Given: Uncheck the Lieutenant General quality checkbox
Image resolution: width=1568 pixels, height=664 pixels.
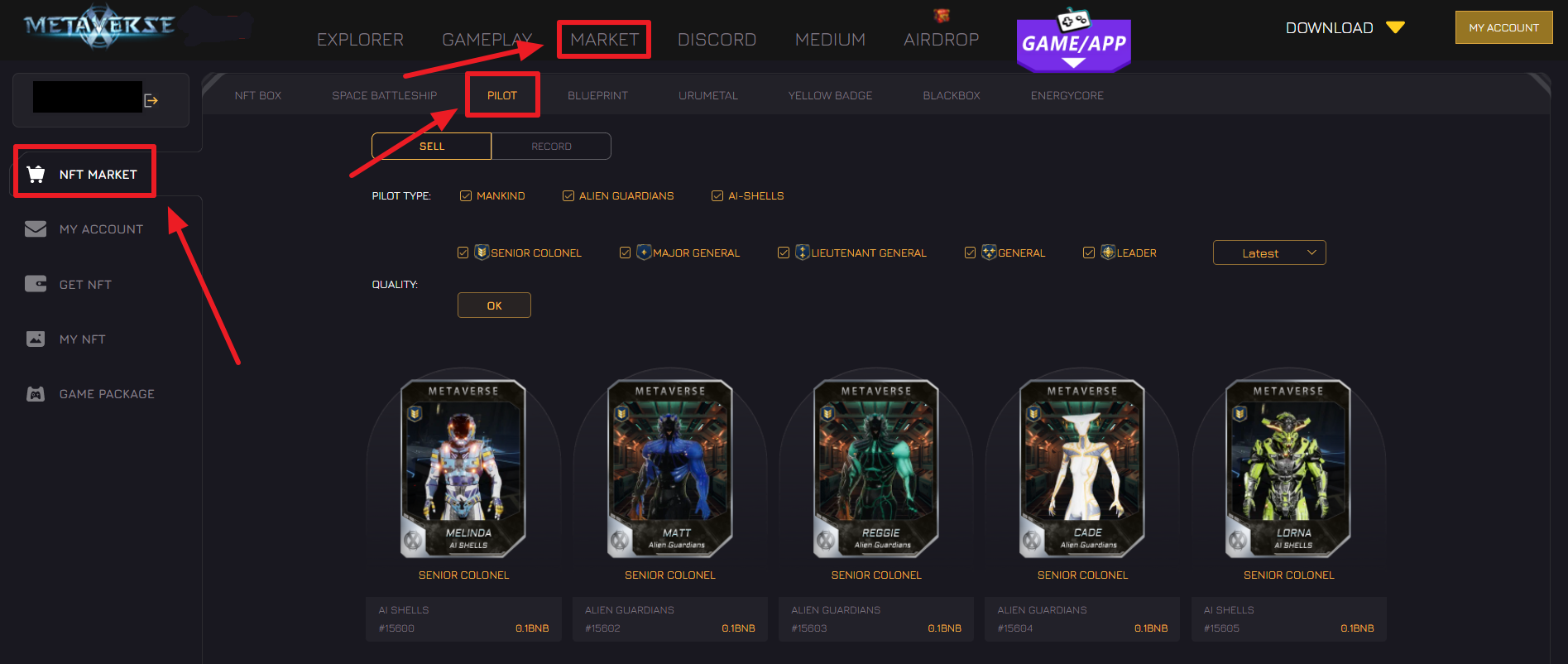Looking at the screenshot, I should 784,253.
